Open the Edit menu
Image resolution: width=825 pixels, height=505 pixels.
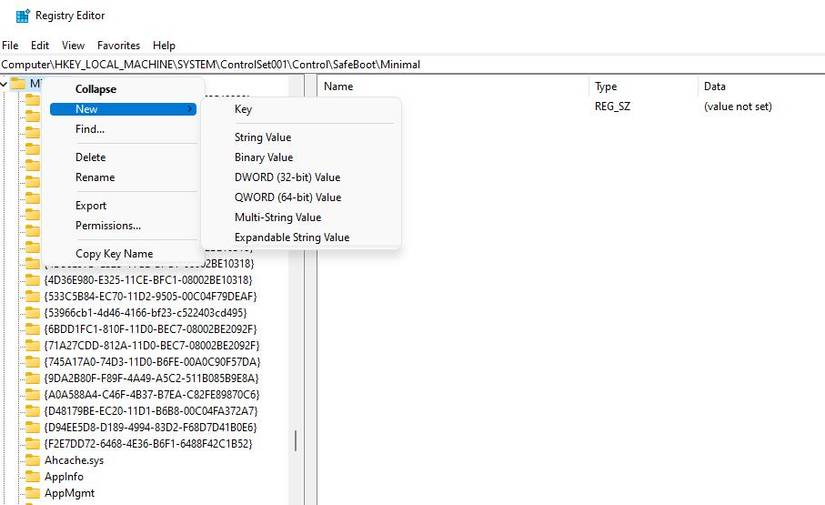pos(40,45)
